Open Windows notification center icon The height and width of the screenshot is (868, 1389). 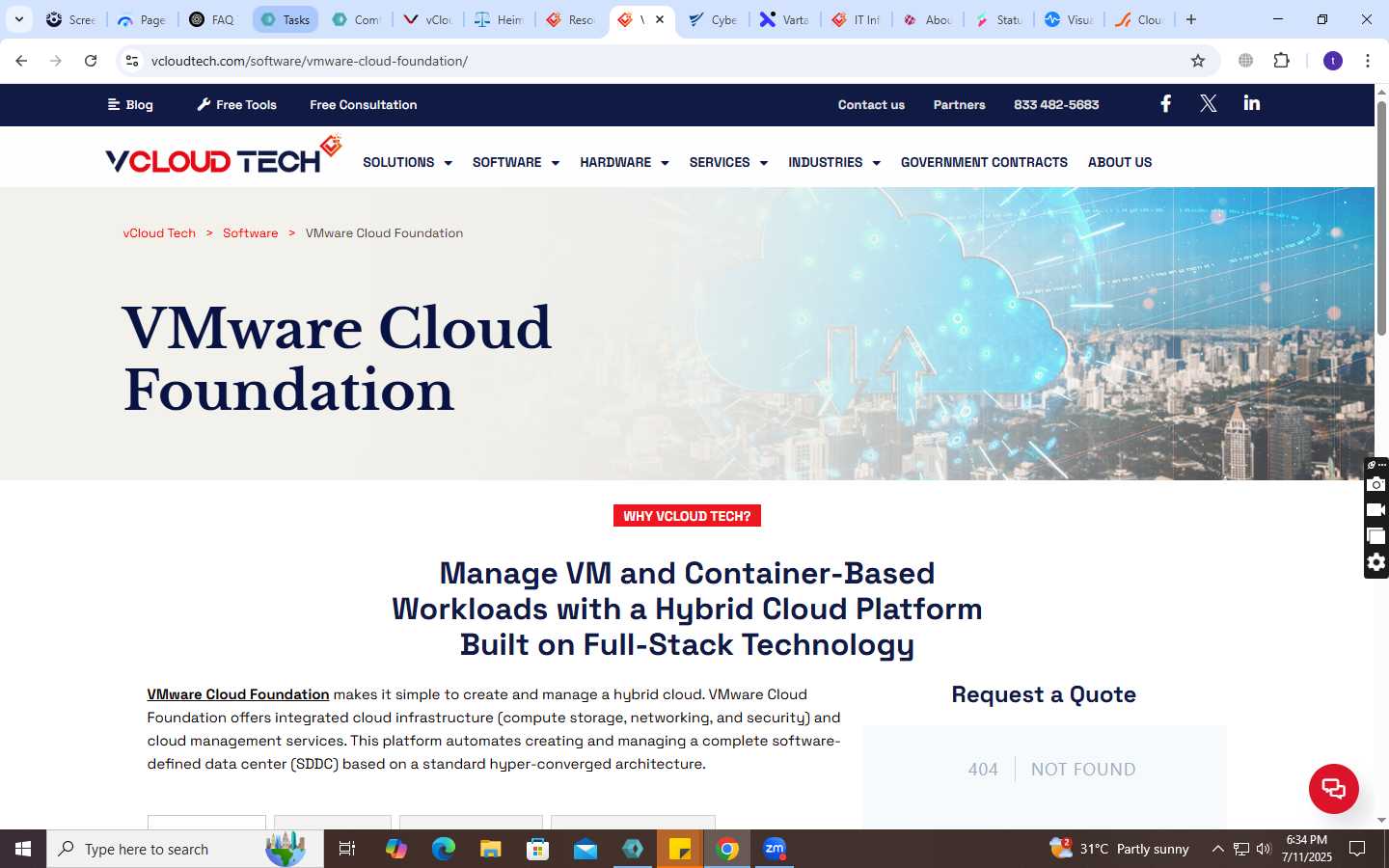[1357, 849]
